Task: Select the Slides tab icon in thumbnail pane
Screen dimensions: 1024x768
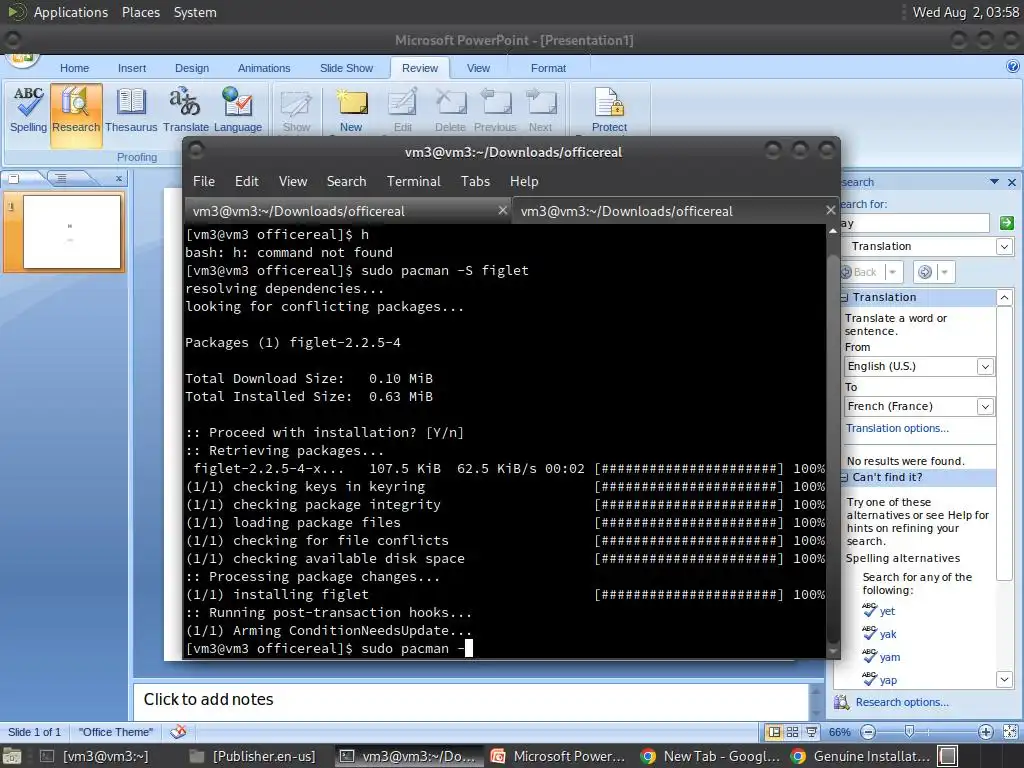Action: tap(14, 178)
